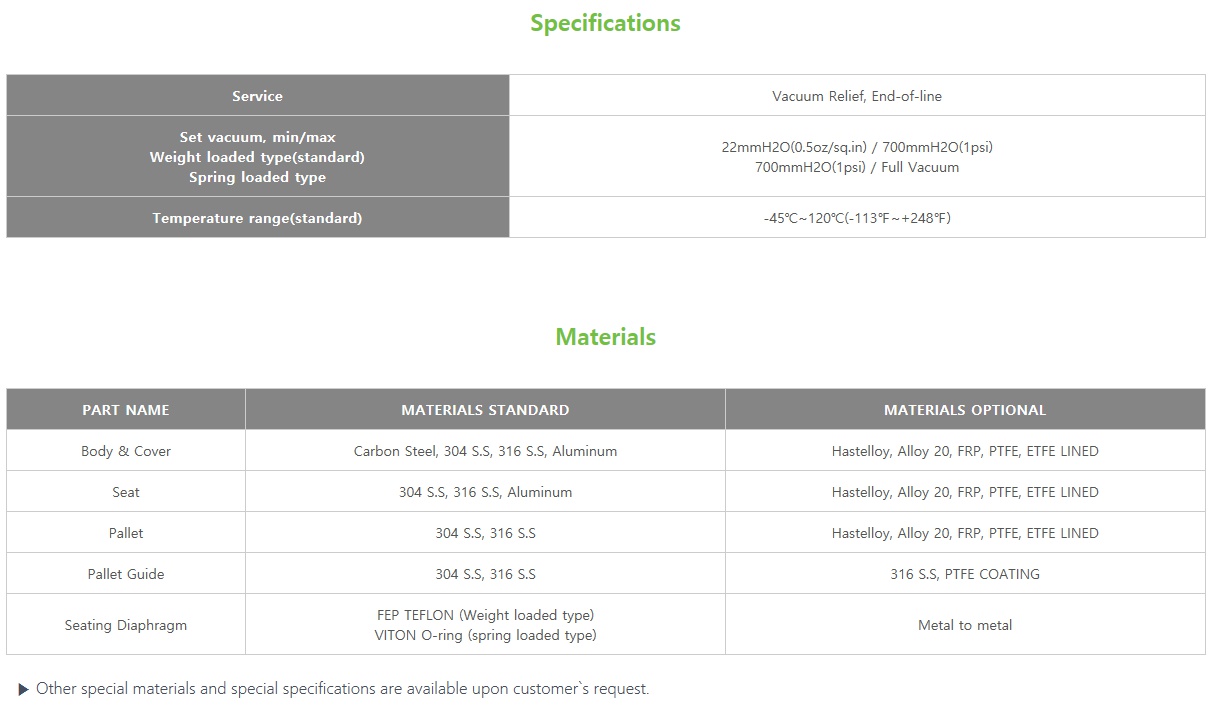The height and width of the screenshot is (712, 1213).
Task: Select the Metal to metal cell
Action: click(x=965, y=625)
